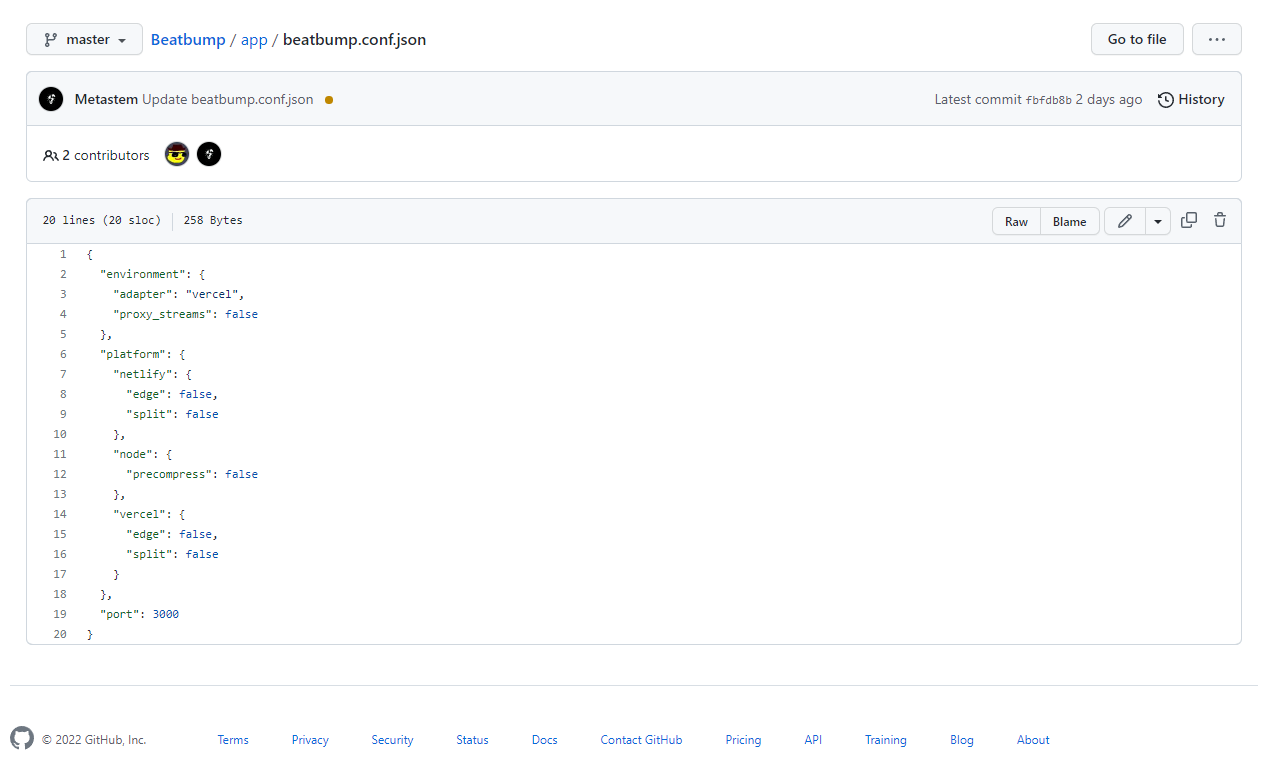Screen dimensions: 1286x776
Task: Copy raw contents with the copy icon
Action: (x=1189, y=220)
